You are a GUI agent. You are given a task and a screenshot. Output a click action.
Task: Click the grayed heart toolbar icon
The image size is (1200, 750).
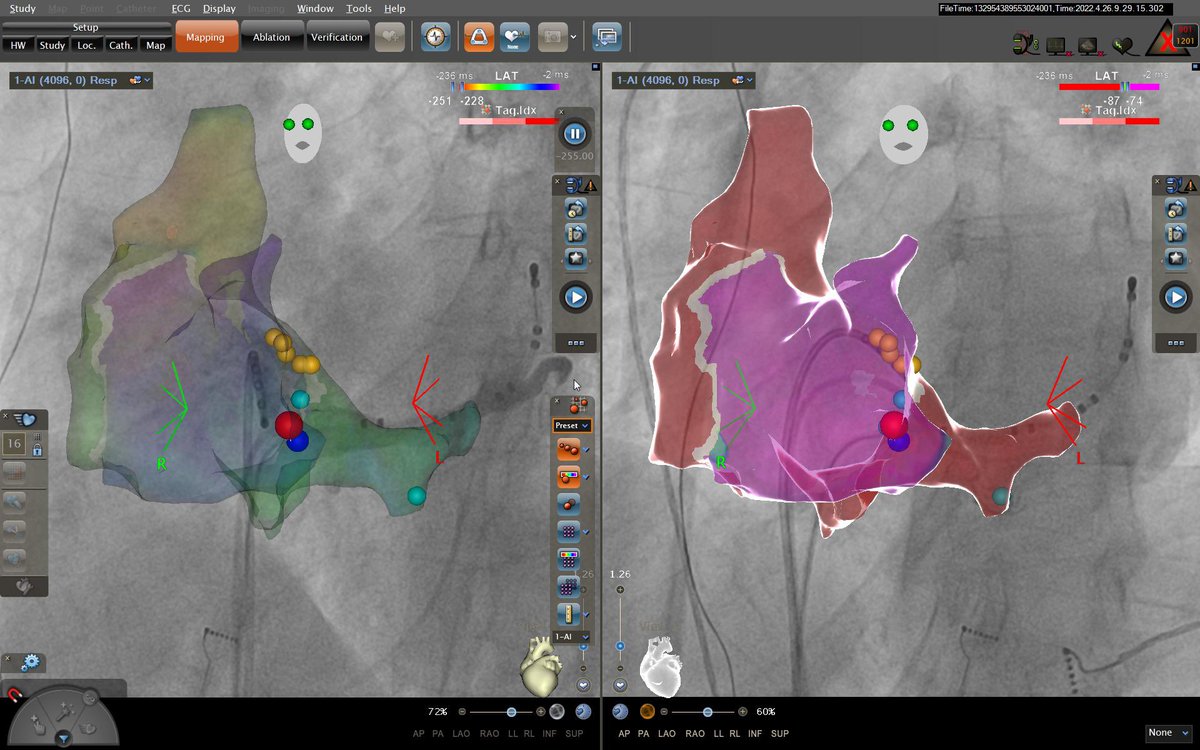click(x=391, y=38)
